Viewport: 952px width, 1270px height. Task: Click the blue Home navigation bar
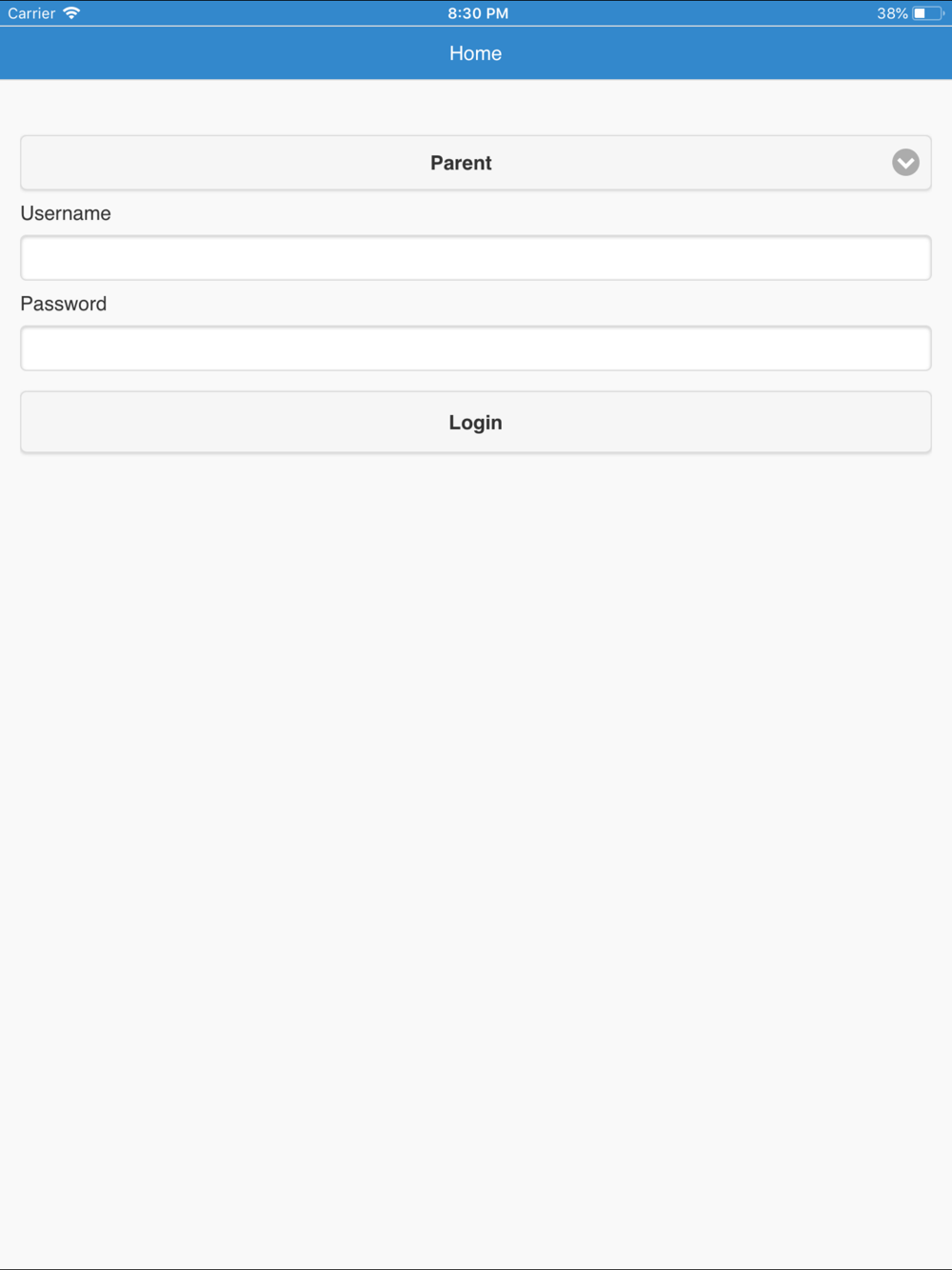(x=476, y=53)
